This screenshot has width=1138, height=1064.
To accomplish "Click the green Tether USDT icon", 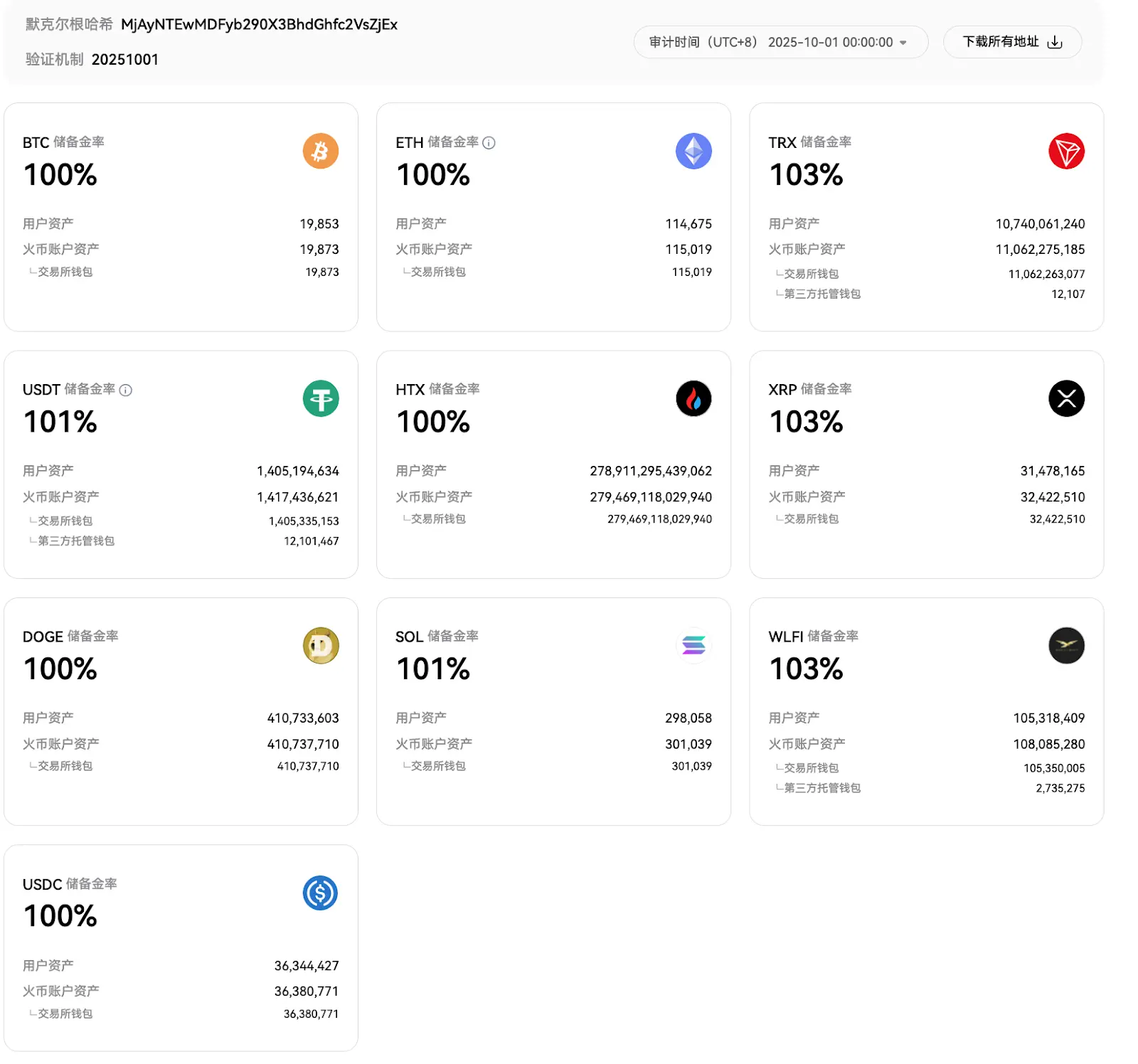I will pos(320,398).
